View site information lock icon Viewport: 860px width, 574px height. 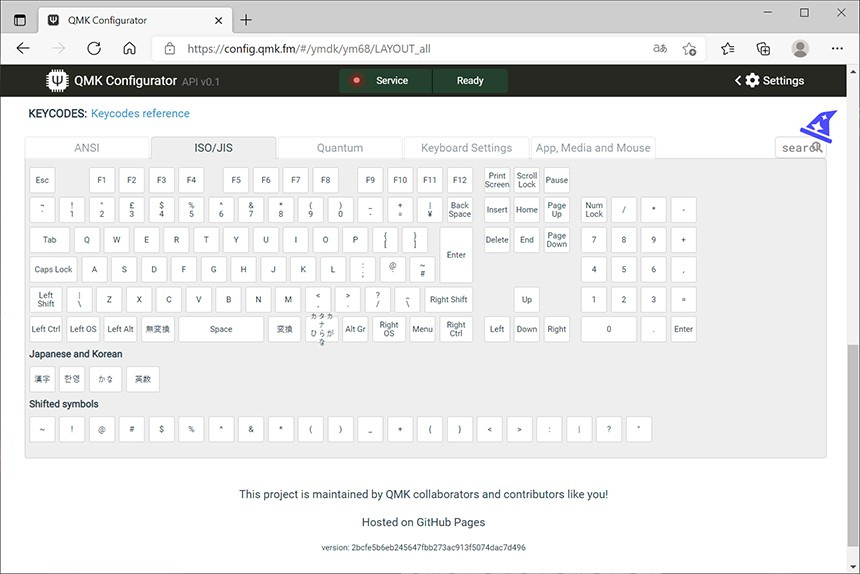(x=170, y=48)
